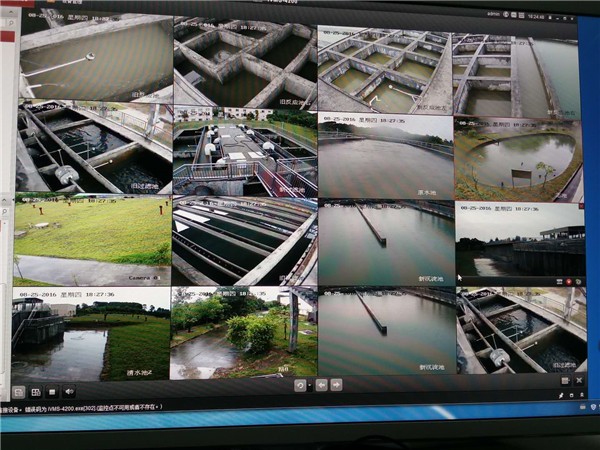Select the 清水池2 camera feed

[x=92, y=333]
